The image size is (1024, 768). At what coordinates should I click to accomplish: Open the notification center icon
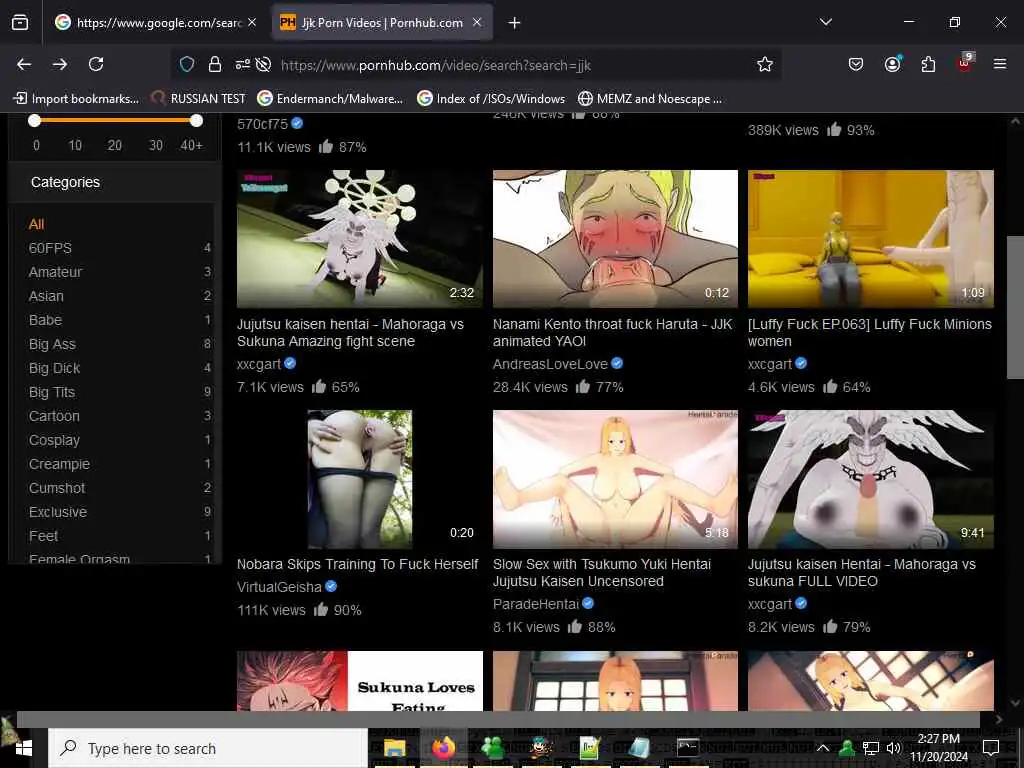pos(991,748)
